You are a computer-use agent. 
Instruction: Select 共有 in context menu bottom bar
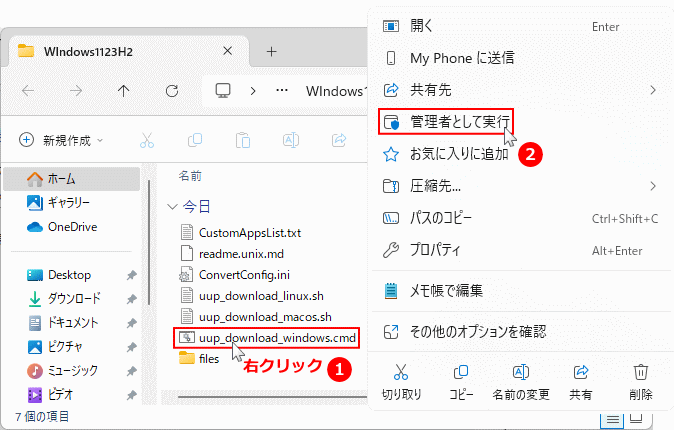[x=581, y=382]
